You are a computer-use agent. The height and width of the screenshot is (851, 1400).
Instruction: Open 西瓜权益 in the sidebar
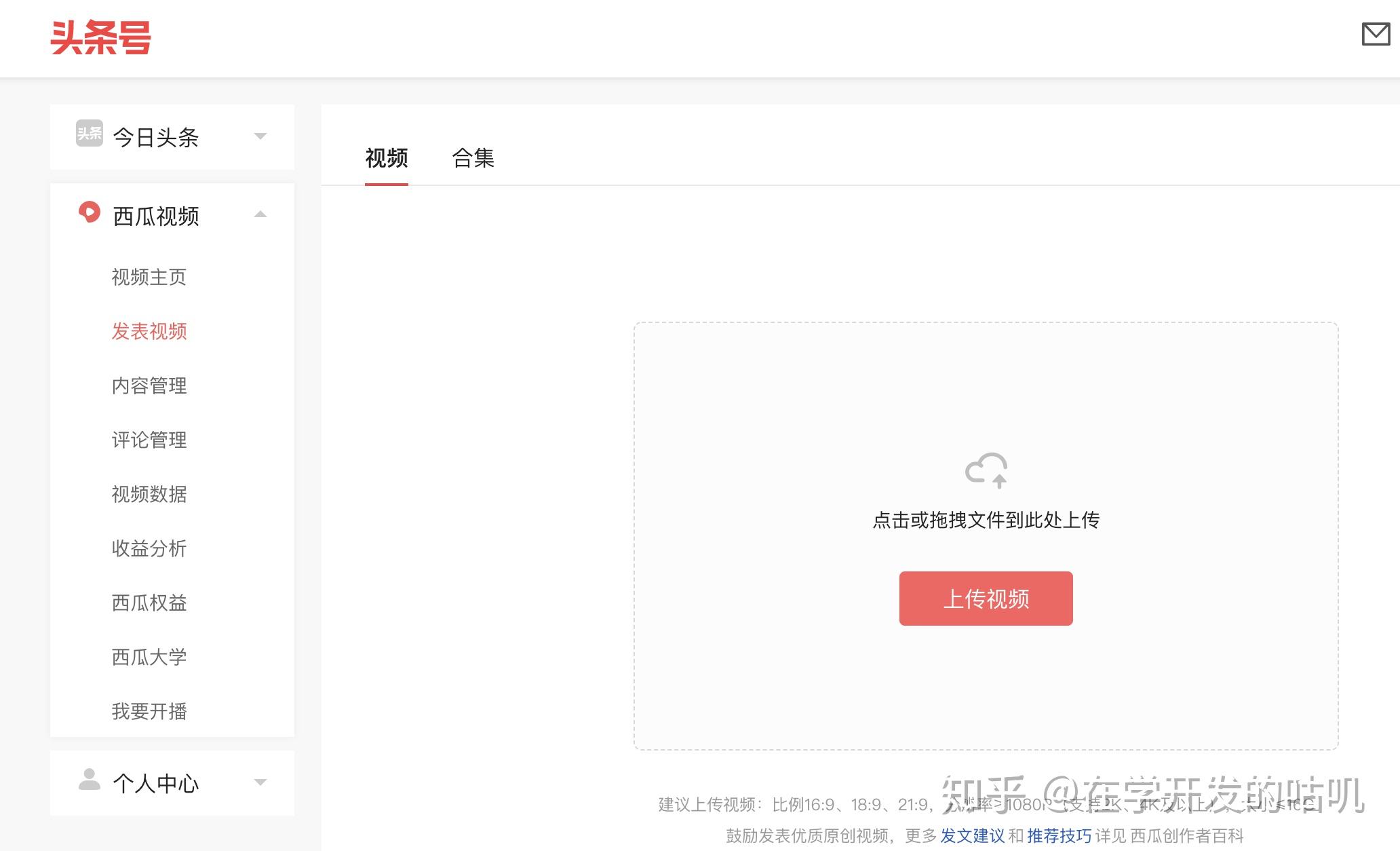[149, 603]
